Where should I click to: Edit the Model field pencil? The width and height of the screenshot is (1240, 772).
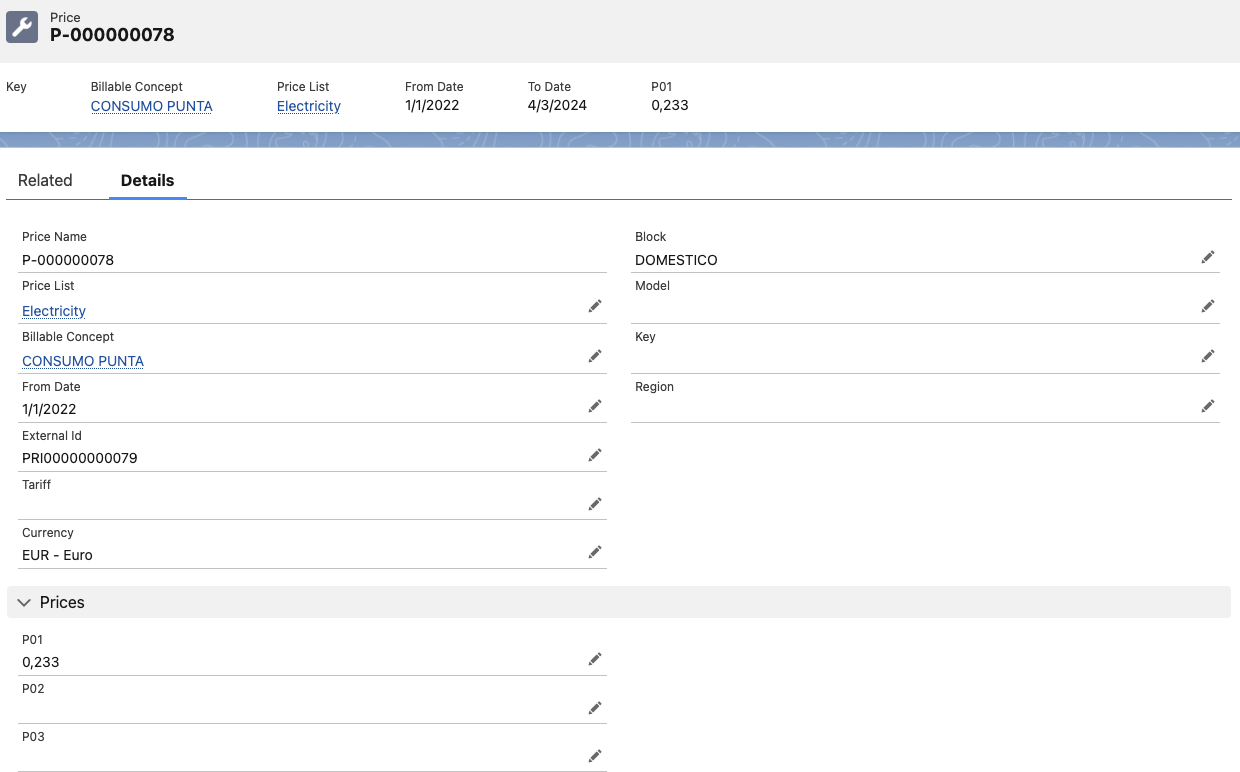tap(1208, 306)
